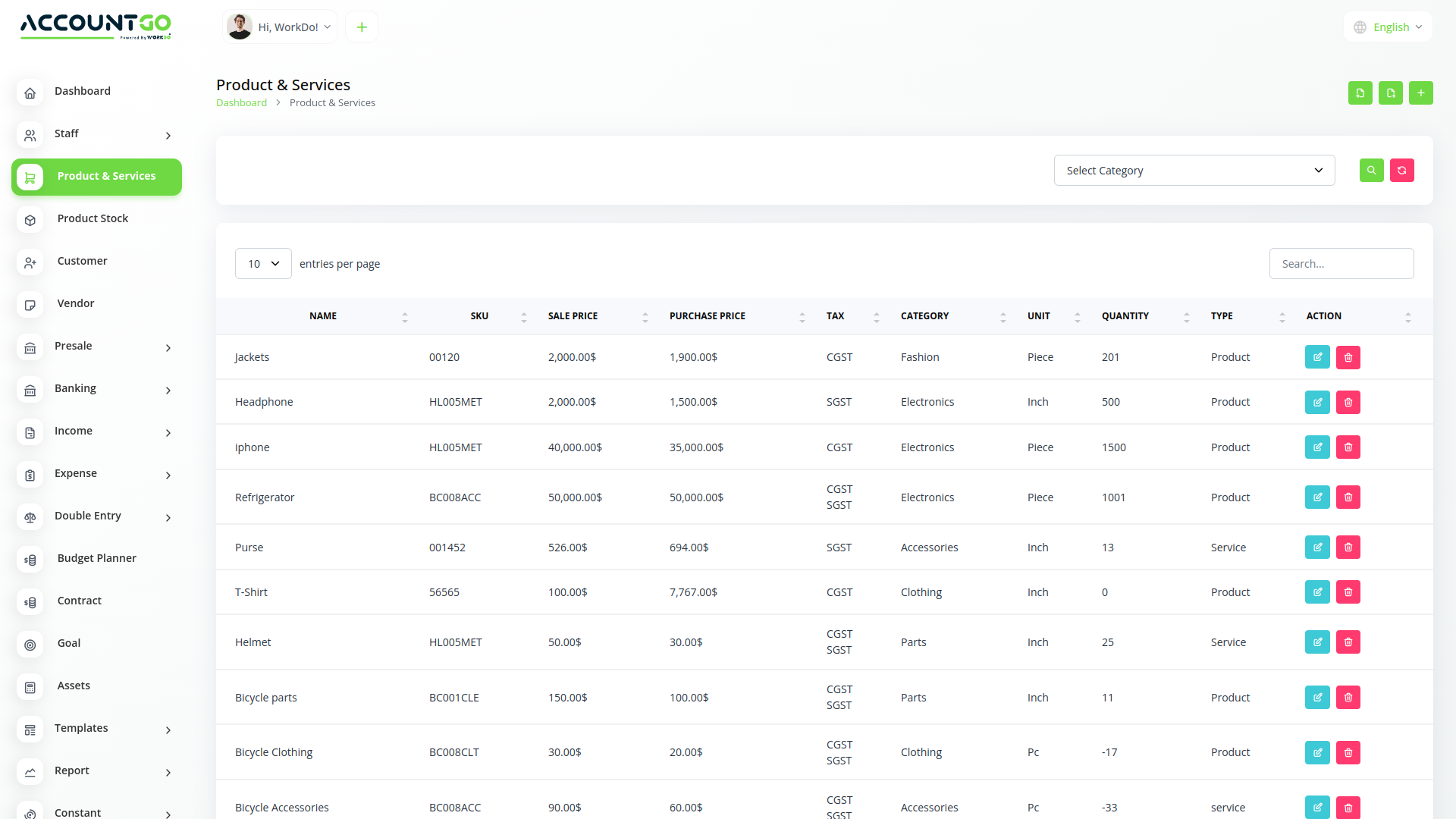Open the English language selector

(x=1388, y=27)
